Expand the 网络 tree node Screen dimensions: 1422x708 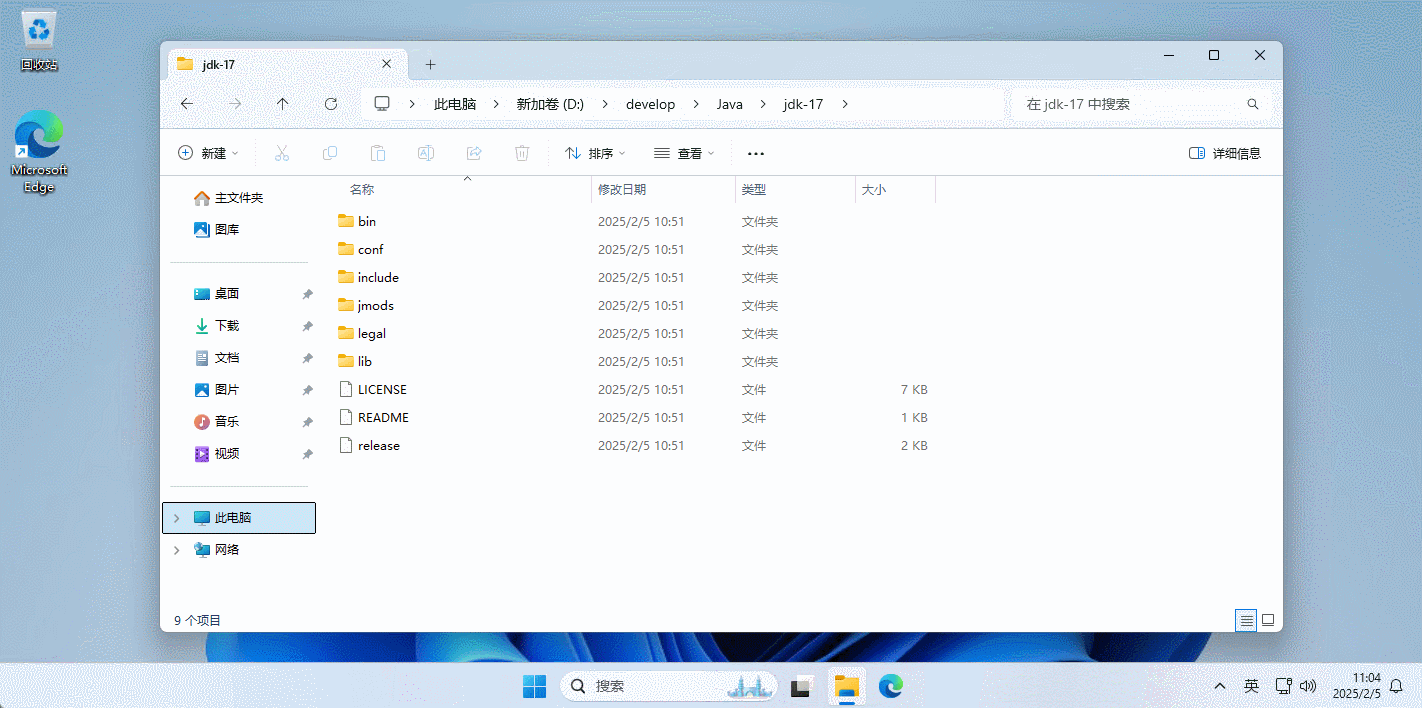177,550
